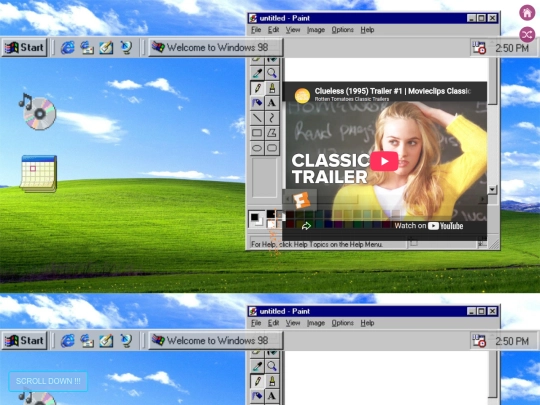The width and height of the screenshot is (540, 405).
Task: Select Curve tool in upper Paint window
Action: 272,118
